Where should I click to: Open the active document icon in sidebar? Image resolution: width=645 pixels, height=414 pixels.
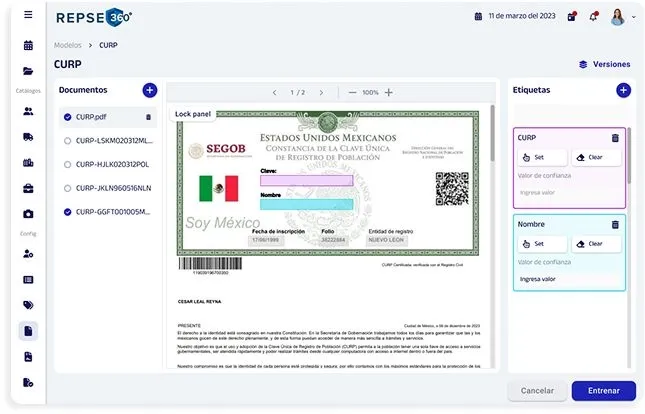[x=28, y=331]
